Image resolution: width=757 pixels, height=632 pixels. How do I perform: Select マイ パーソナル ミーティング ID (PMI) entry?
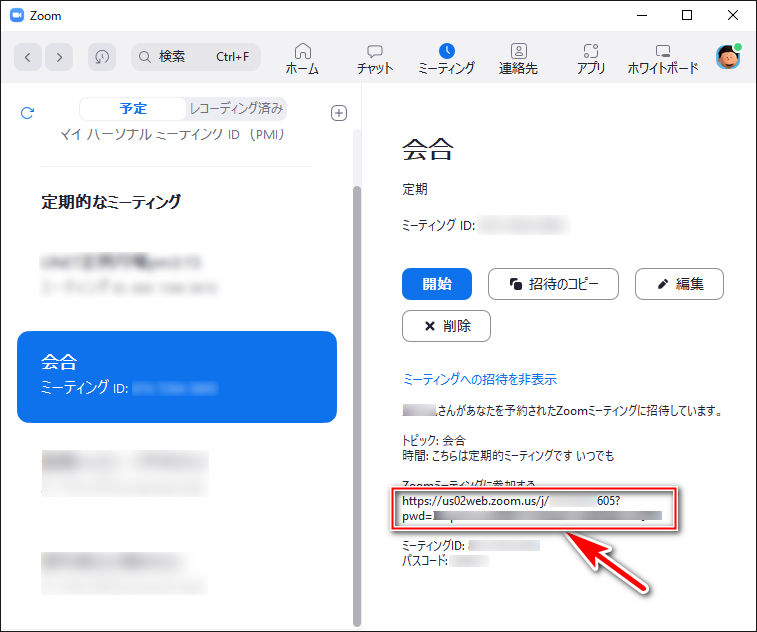click(173, 134)
